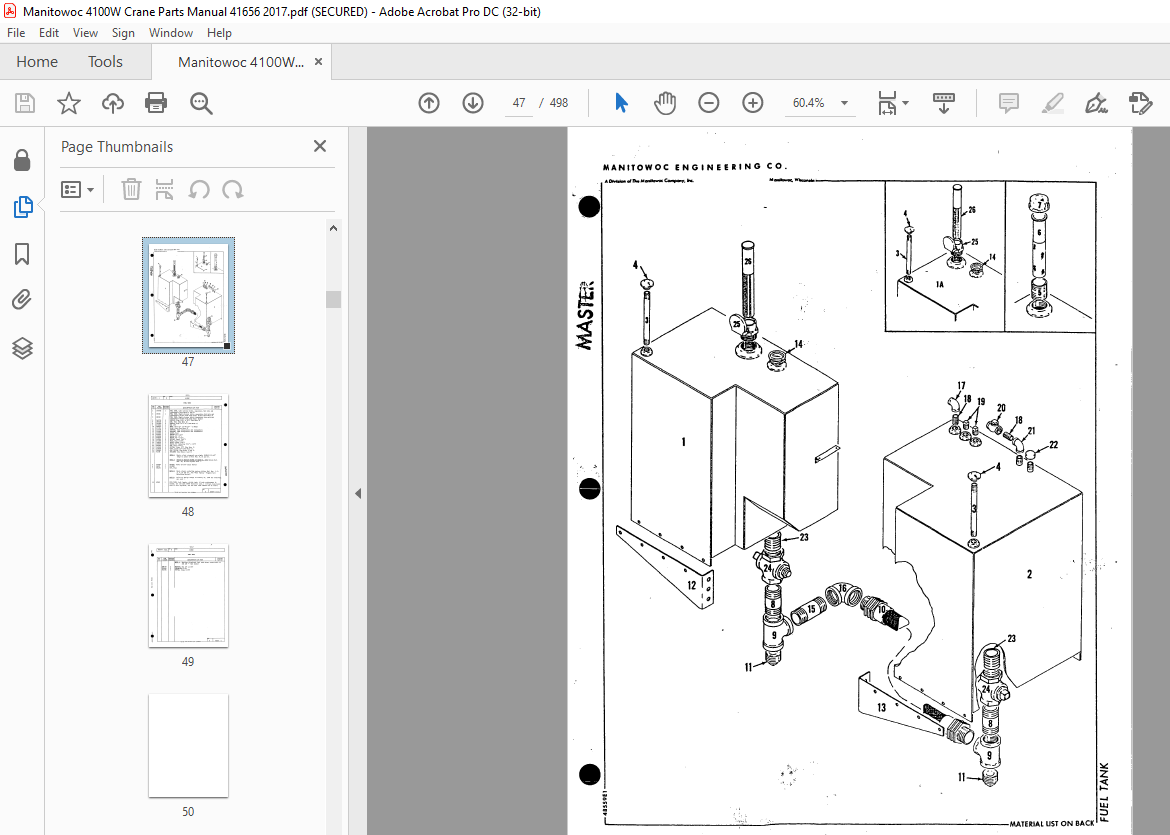Select page 49 thumbnail
Screen dimensions: 1170x835
pos(188,596)
